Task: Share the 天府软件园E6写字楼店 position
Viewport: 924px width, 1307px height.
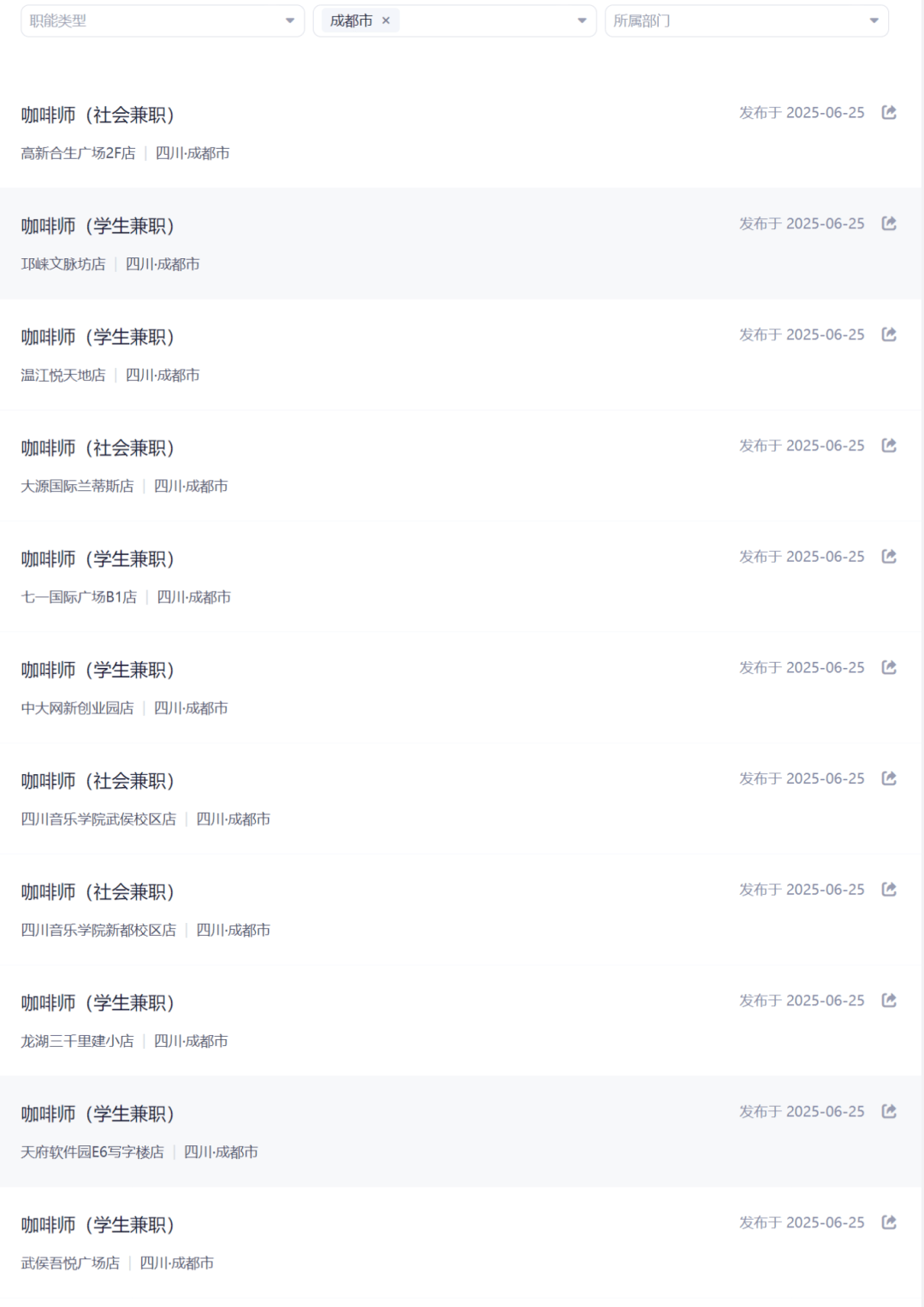Action: [889, 1111]
